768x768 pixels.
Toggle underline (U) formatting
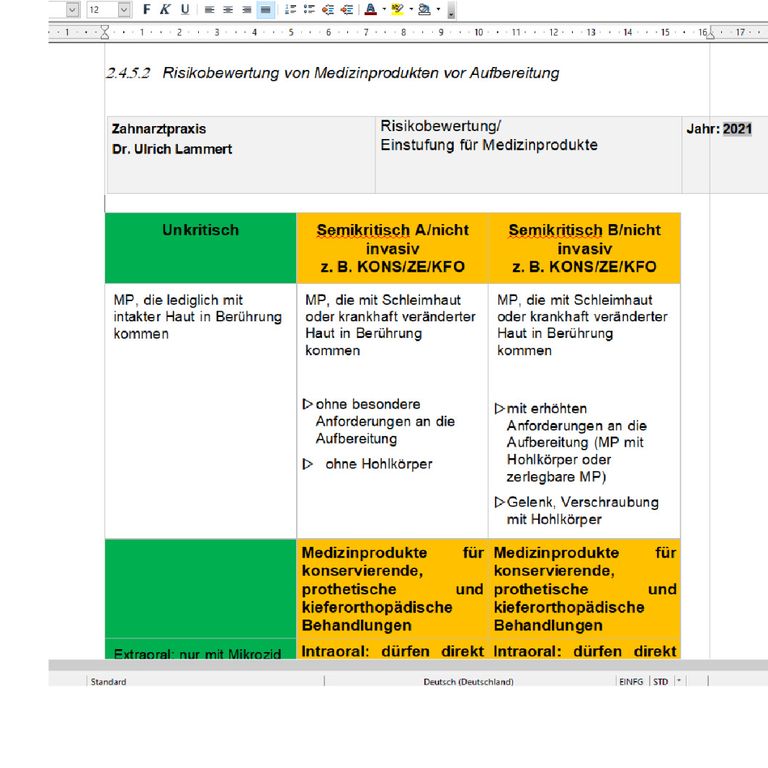click(185, 9)
